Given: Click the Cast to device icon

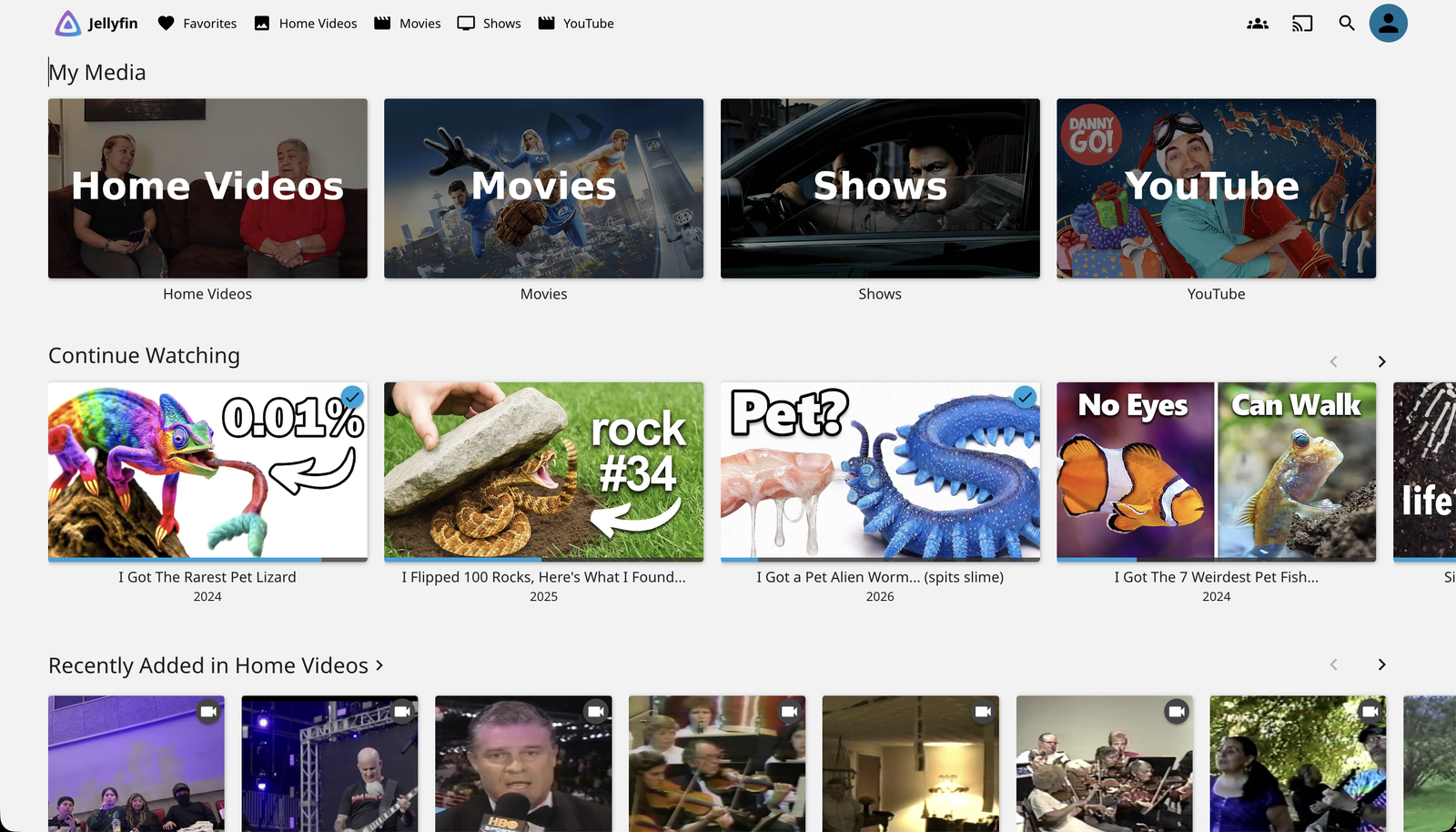Looking at the screenshot, I should tap(1302, 24).
